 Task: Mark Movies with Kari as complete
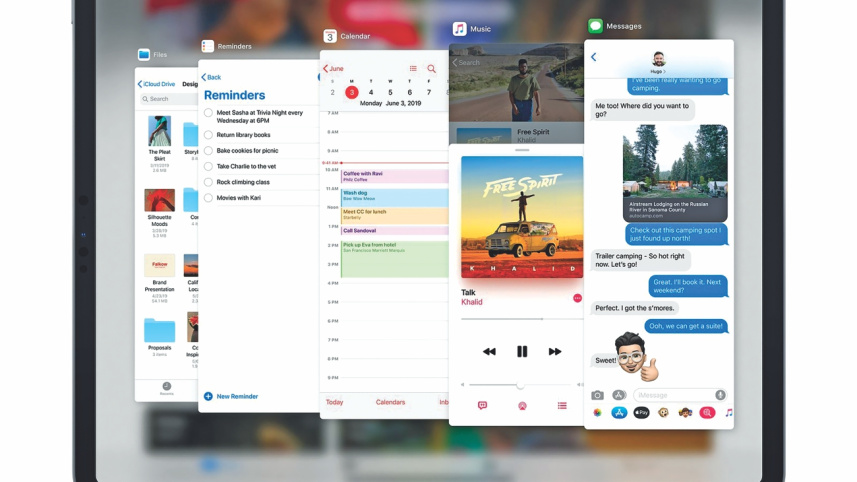208,198
